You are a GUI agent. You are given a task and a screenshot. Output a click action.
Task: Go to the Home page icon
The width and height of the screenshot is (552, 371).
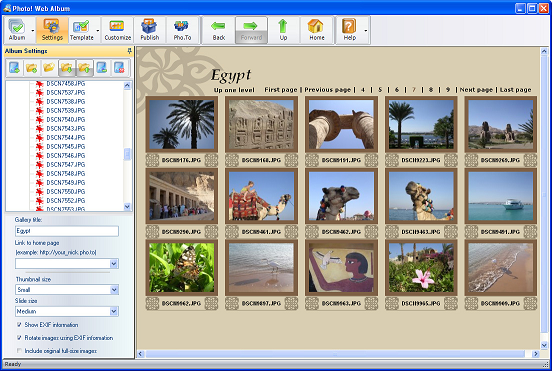(x=316, y=30)
